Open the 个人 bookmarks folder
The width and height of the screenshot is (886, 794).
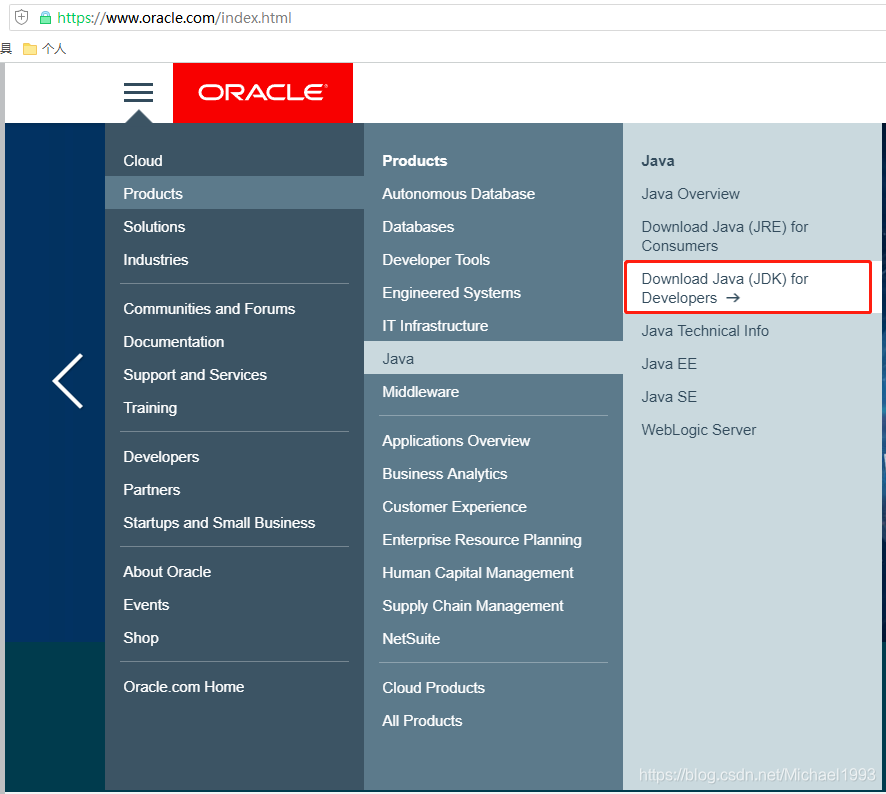(x=45, y=49)
